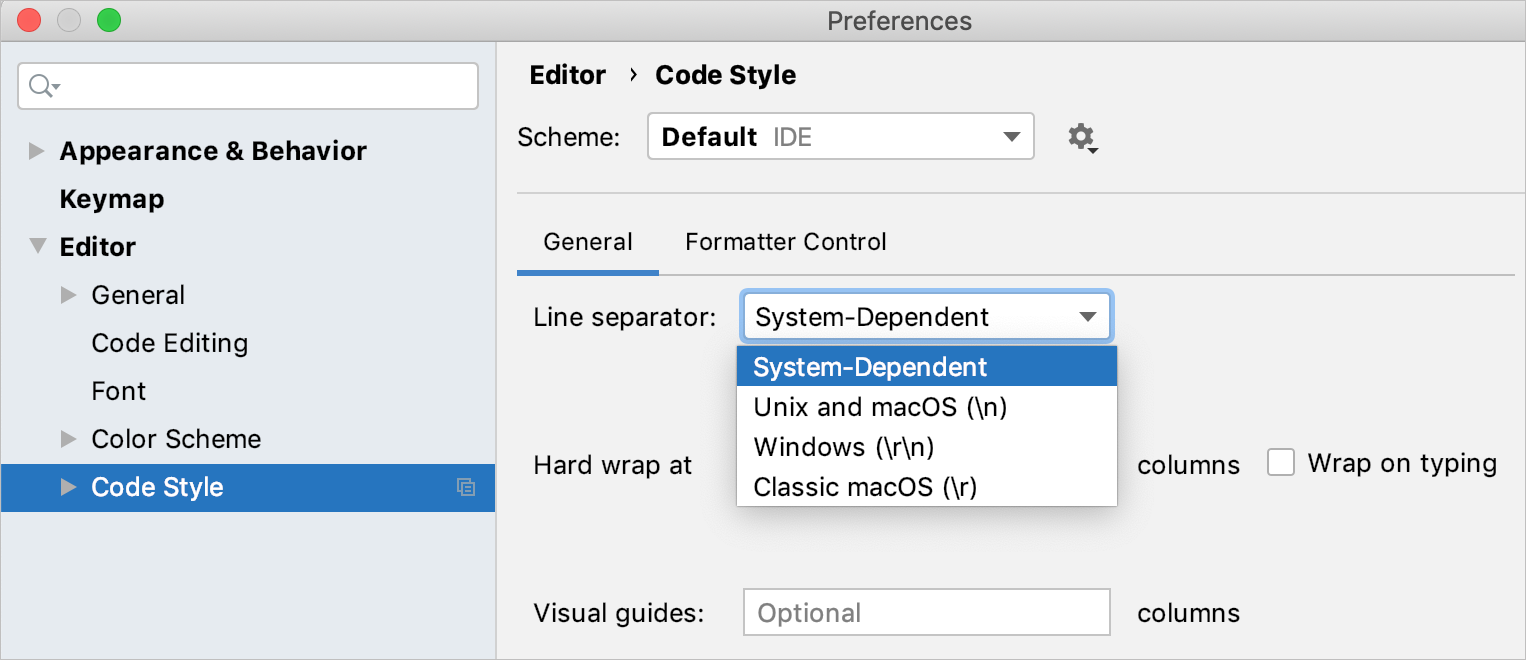Click the Editor breadcrumb link

(567, 75)
